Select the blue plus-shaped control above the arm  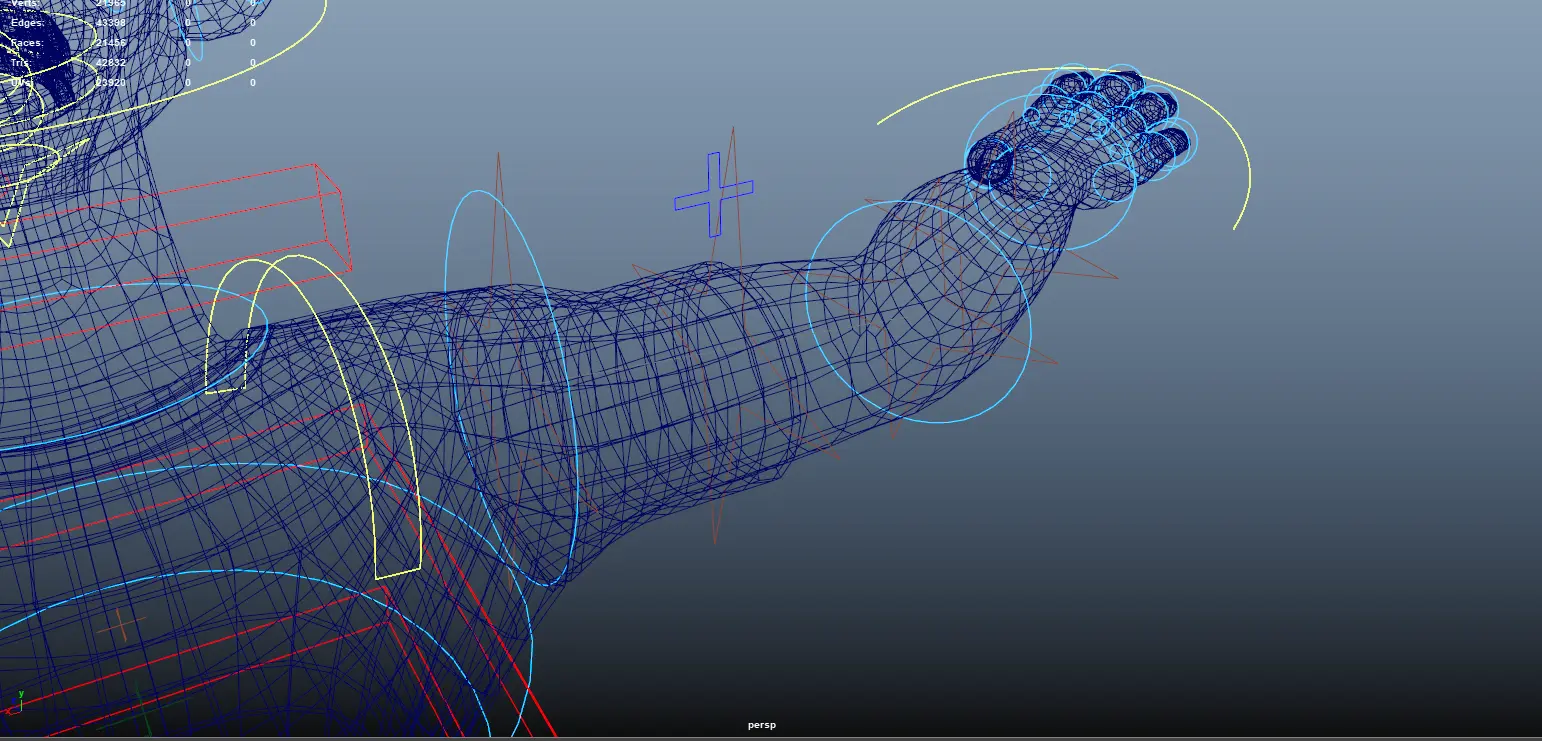pos(714,194)
